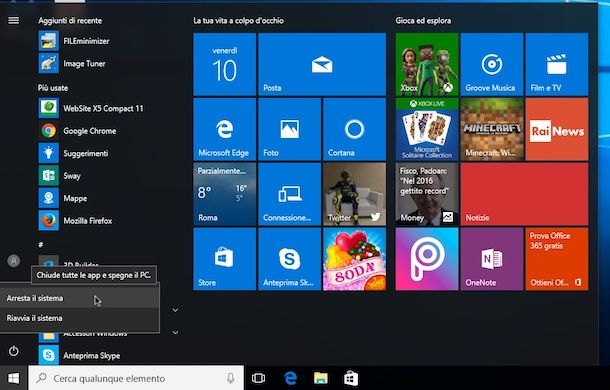Click the La tua vita a colpo d'occhio heading

[238, 21]
